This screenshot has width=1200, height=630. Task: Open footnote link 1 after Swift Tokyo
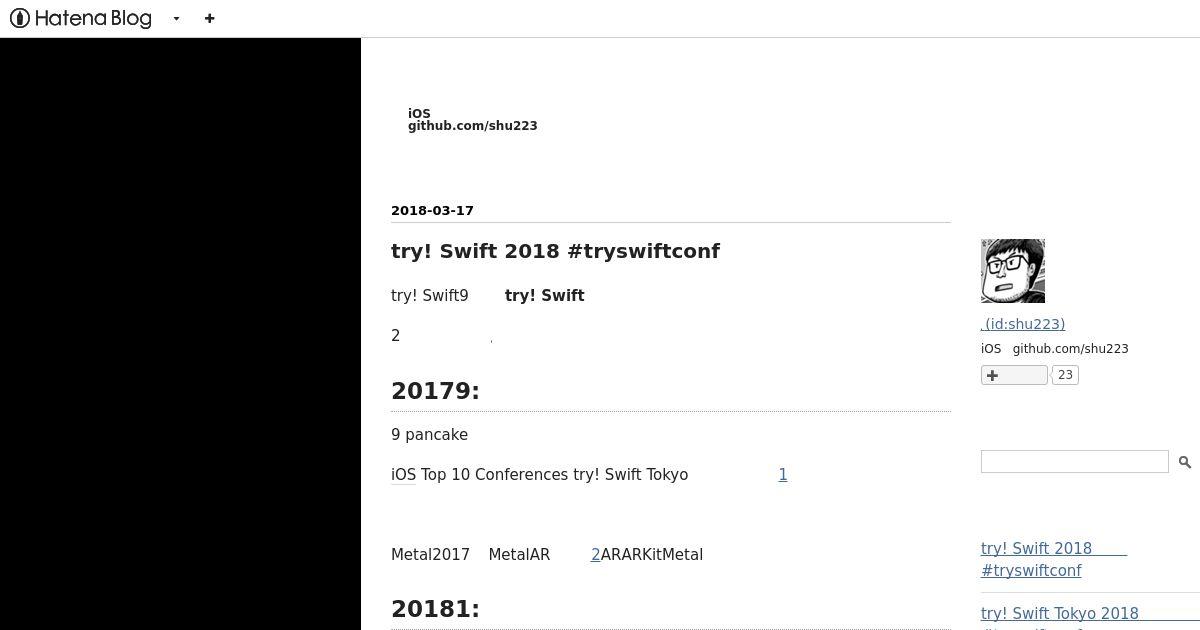click(783, 475)
